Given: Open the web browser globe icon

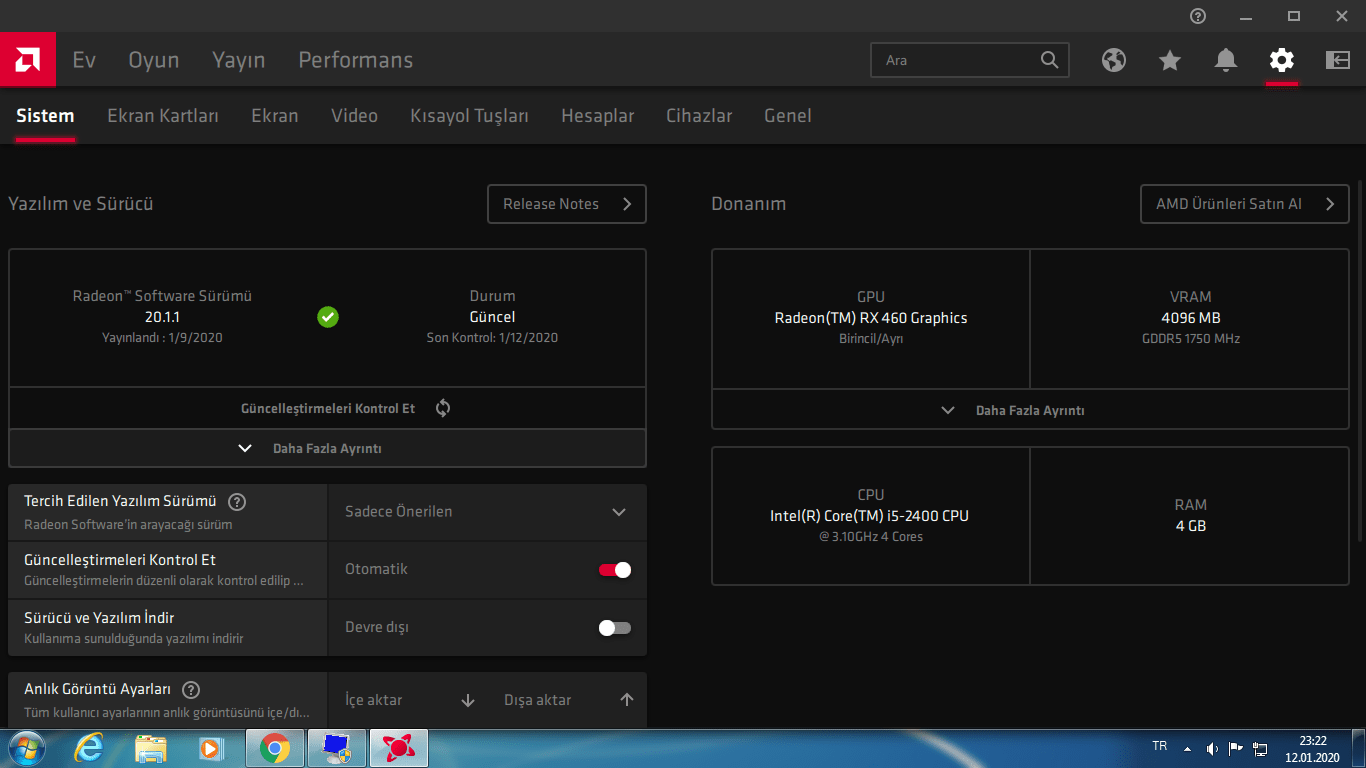Looking at the screenshot, I should click(1114, 60).
